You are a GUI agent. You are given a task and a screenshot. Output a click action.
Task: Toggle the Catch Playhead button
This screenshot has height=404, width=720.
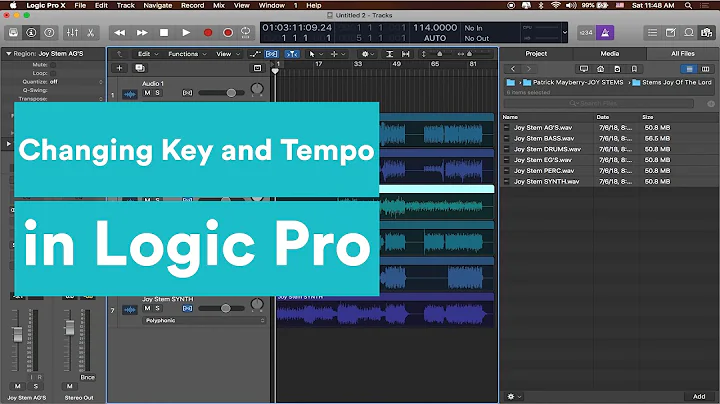click(292, 54)
